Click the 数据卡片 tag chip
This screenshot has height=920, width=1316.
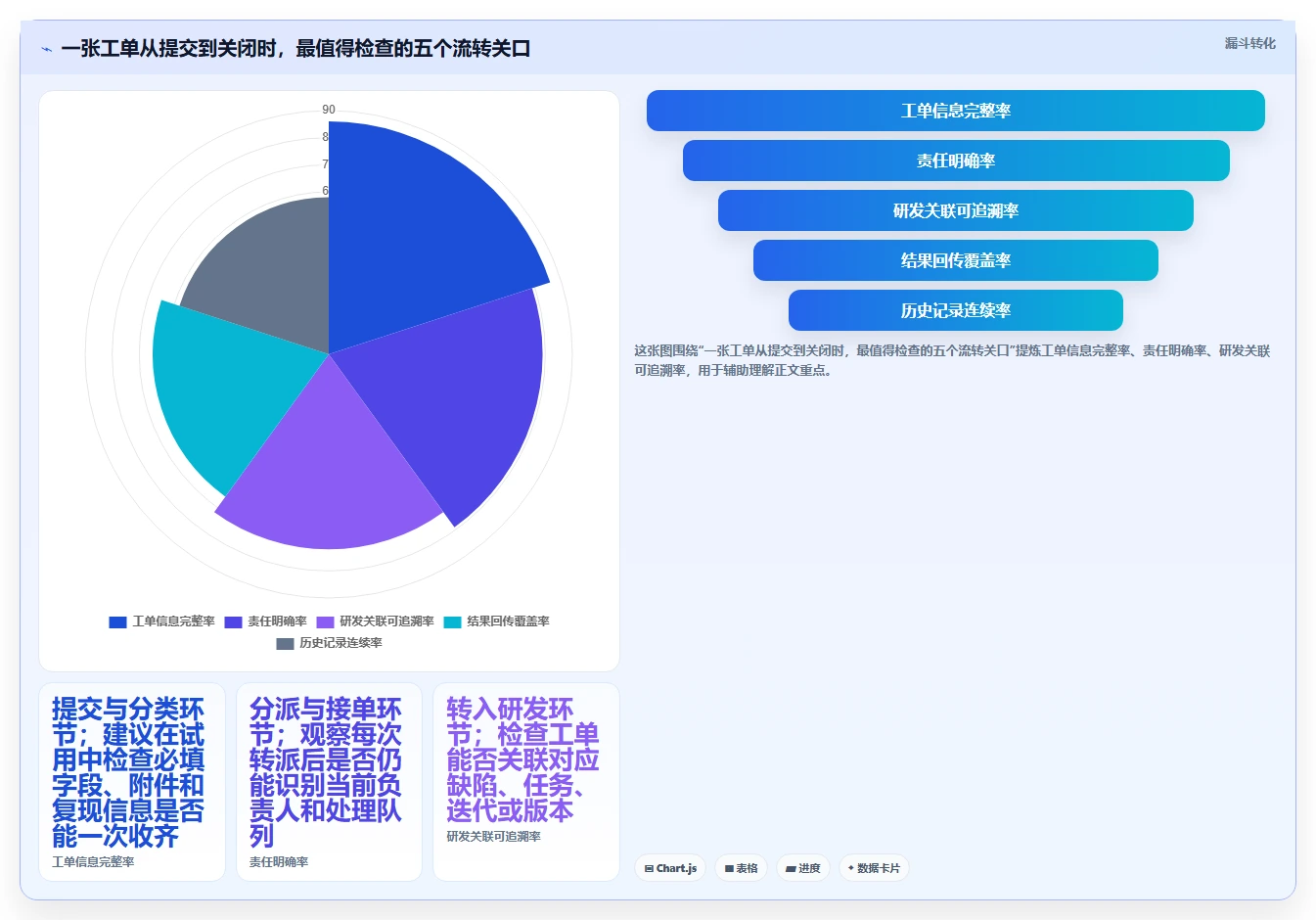874,868
